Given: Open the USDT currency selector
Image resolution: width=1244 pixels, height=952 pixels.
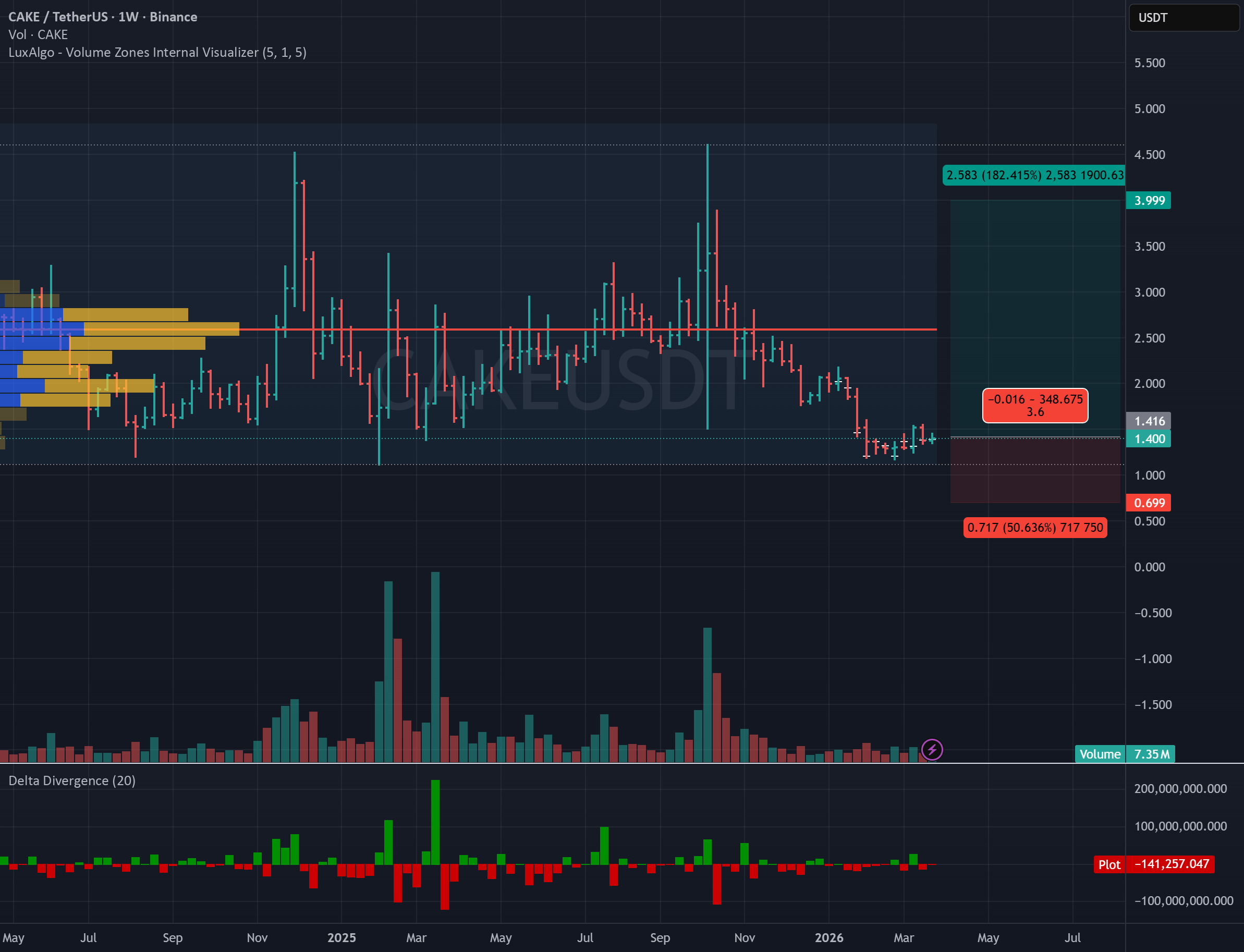Looking at the screenshot, I should [1183, 18].
